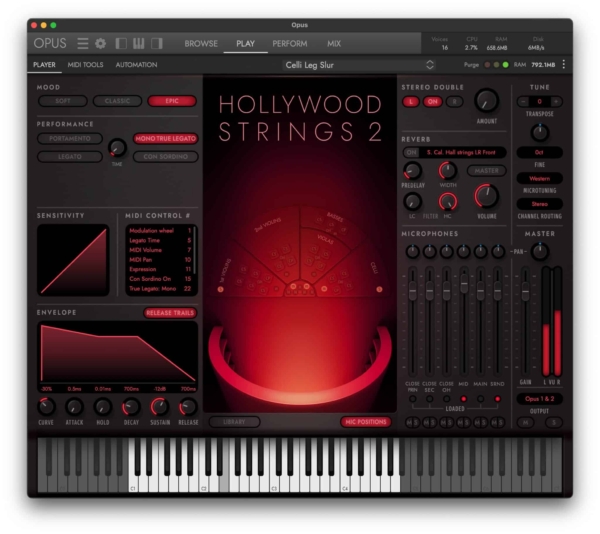This screenshot has height=534, width=600.
Task: Open the MIDI Tools tab
Action: (x=85, y=65)
